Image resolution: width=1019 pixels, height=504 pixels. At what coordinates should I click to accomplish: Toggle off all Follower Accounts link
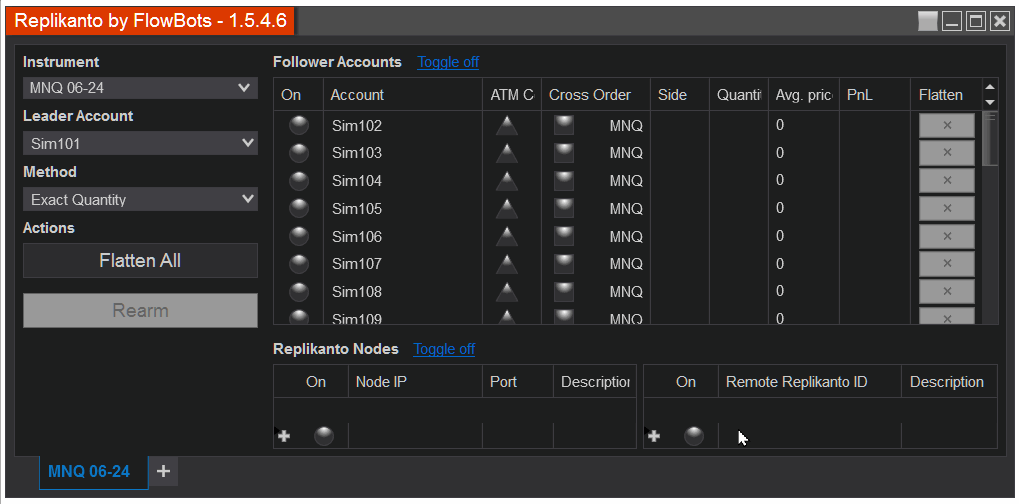pyautogui.click(x=448, y=62)
